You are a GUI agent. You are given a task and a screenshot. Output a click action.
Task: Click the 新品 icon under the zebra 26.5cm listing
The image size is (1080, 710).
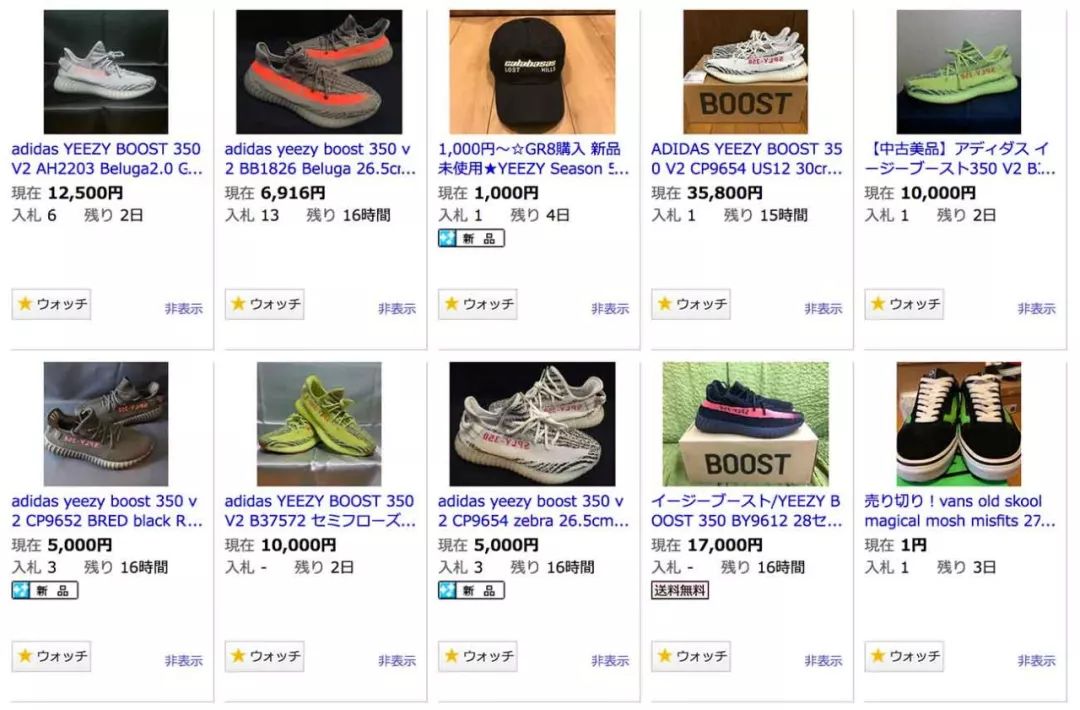(x=471, y=590)
